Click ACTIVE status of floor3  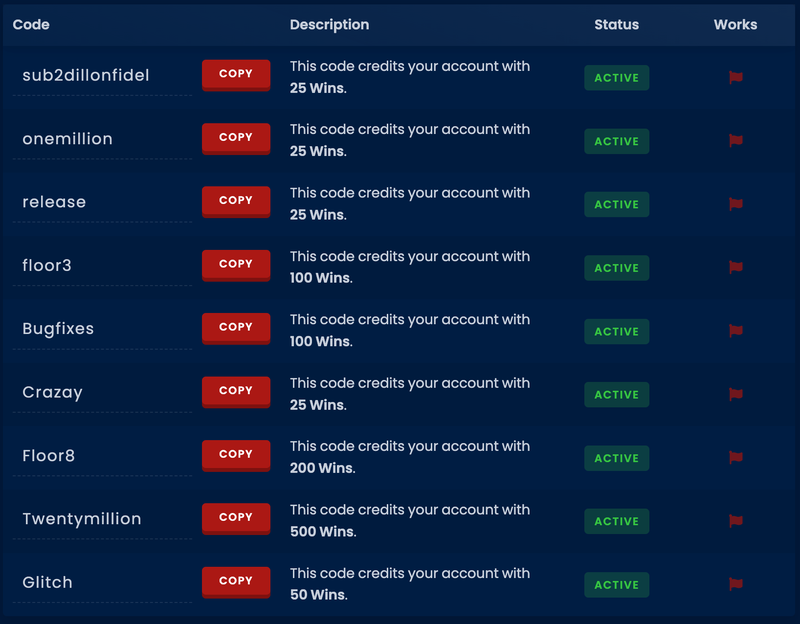click(x=616, y=268)
